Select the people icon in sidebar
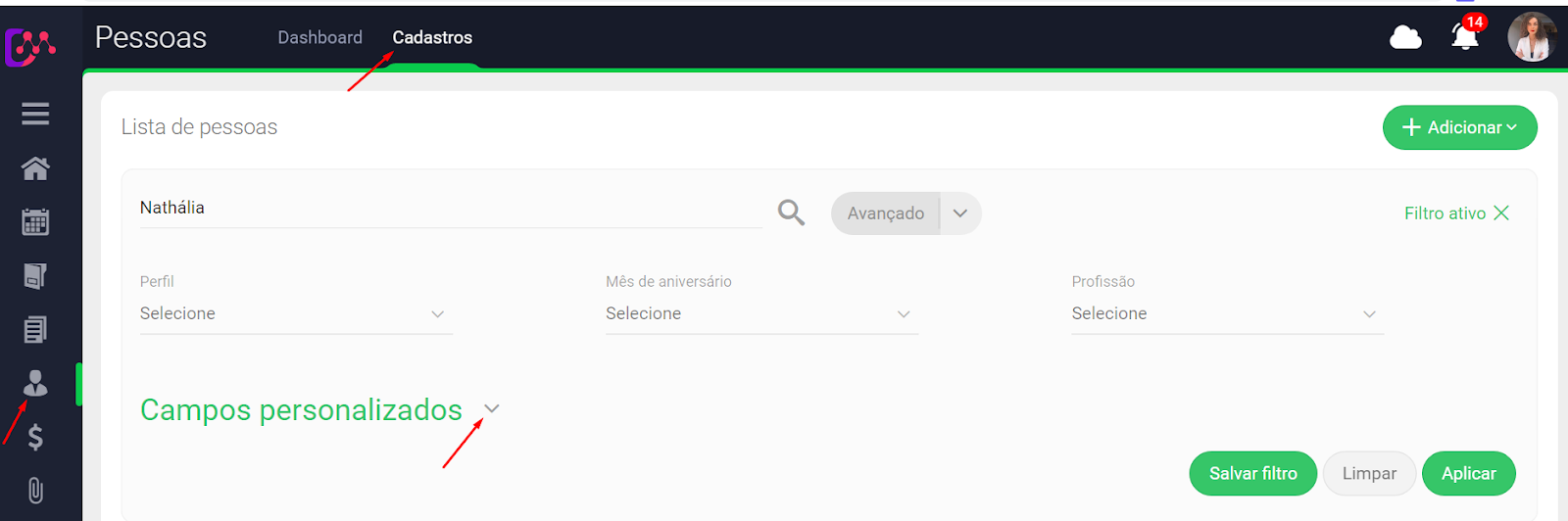1568x521 pixels. tap(35, 383)
